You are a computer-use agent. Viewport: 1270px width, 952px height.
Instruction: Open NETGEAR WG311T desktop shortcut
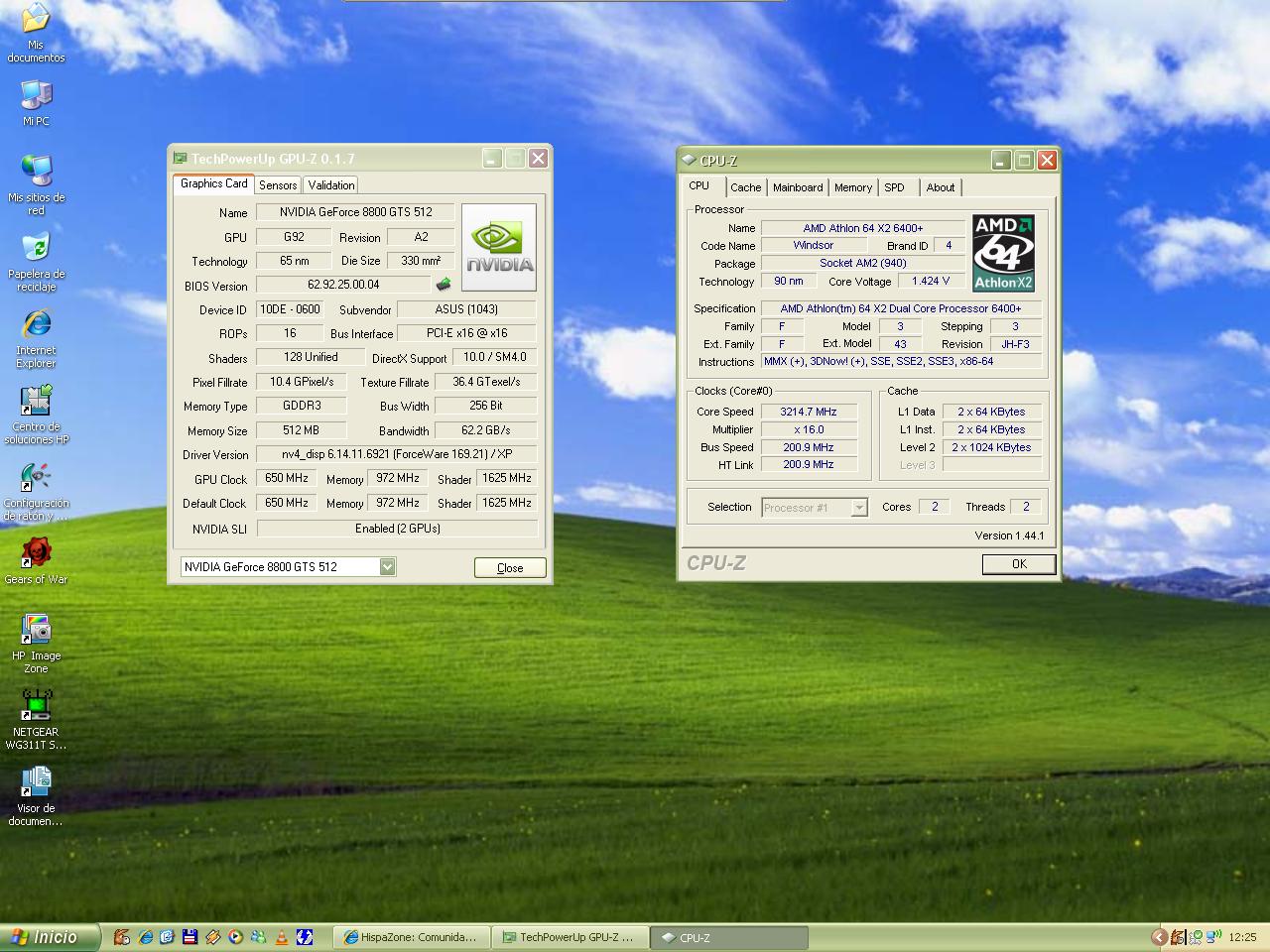pos(36,705)
